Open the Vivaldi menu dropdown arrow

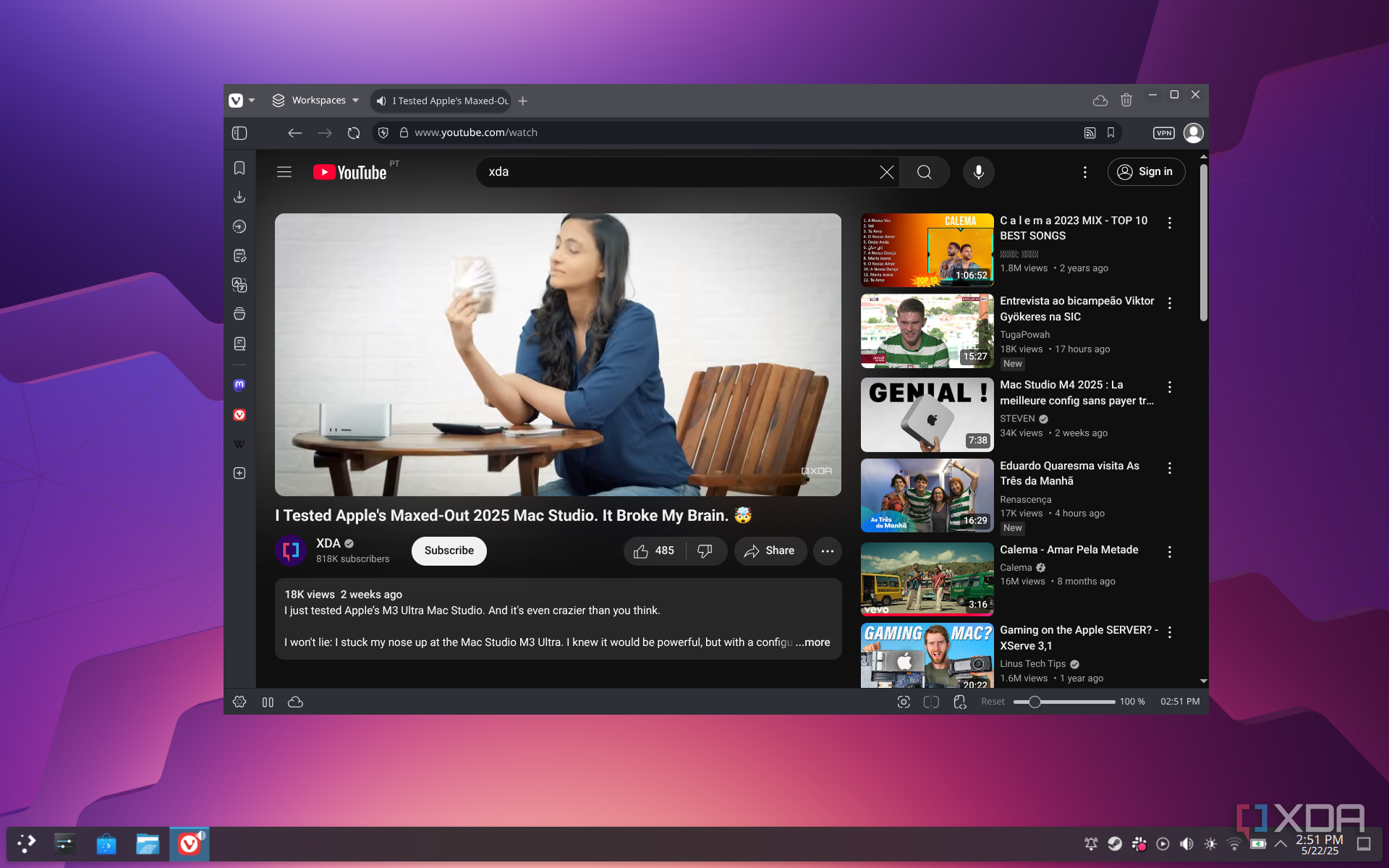[x=252, y=101]
